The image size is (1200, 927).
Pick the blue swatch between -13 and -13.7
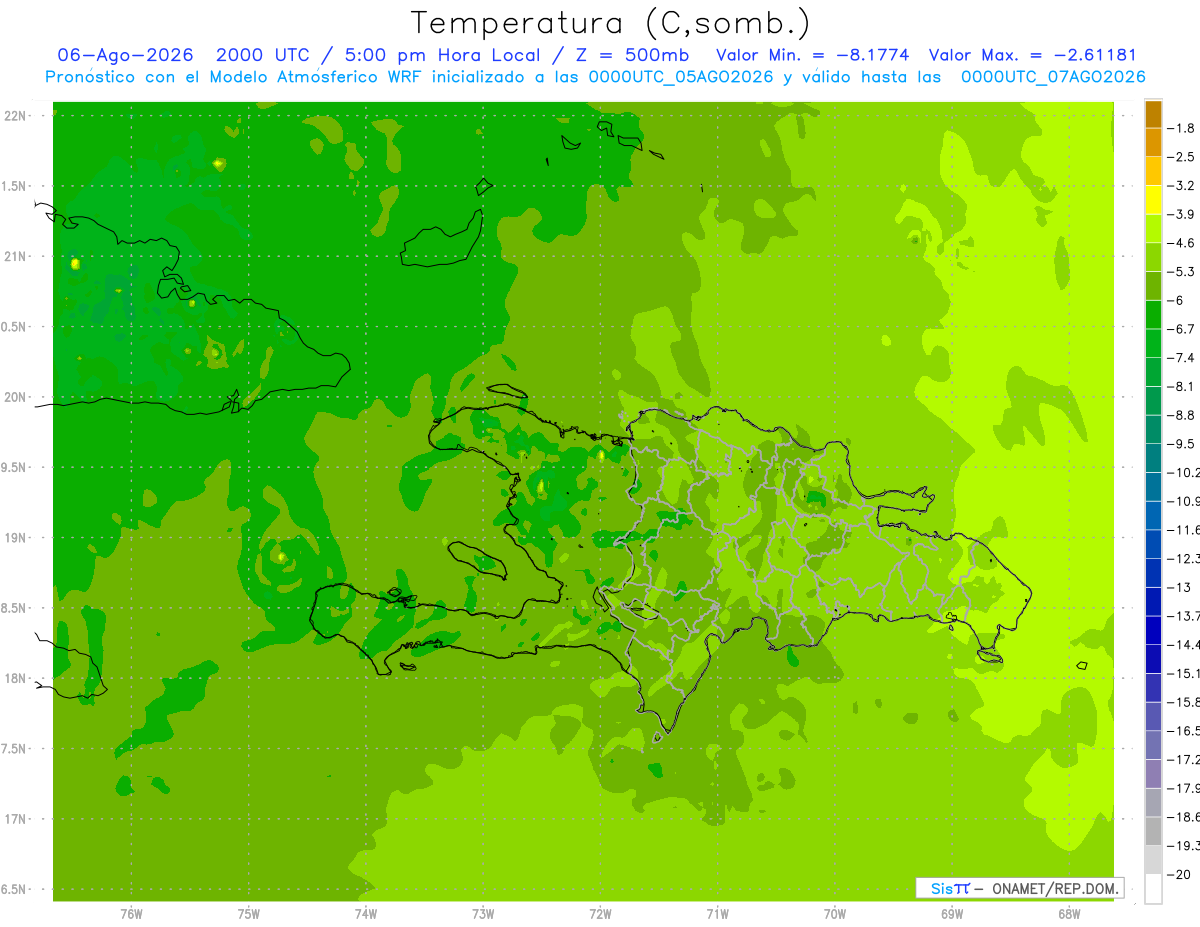coord(1153,602)
